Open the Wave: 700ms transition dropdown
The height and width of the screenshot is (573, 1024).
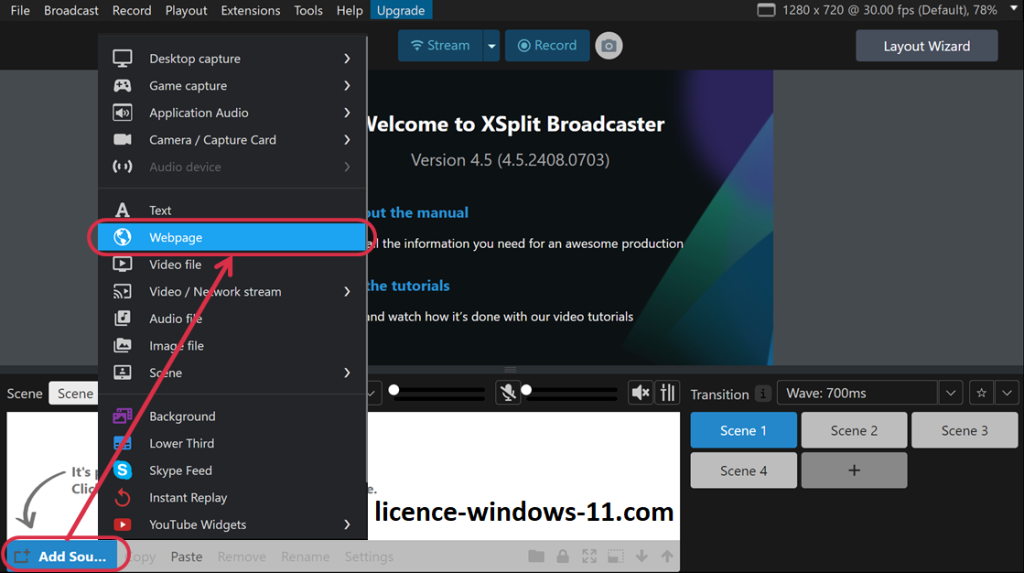(x=951, y=393)
